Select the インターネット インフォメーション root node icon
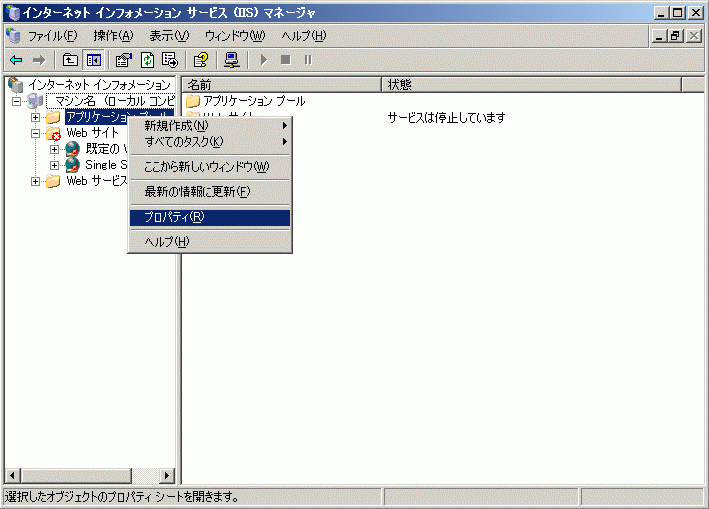Image resolution: width=709 pixels, height=509 pixels. (x=16, y=85)
